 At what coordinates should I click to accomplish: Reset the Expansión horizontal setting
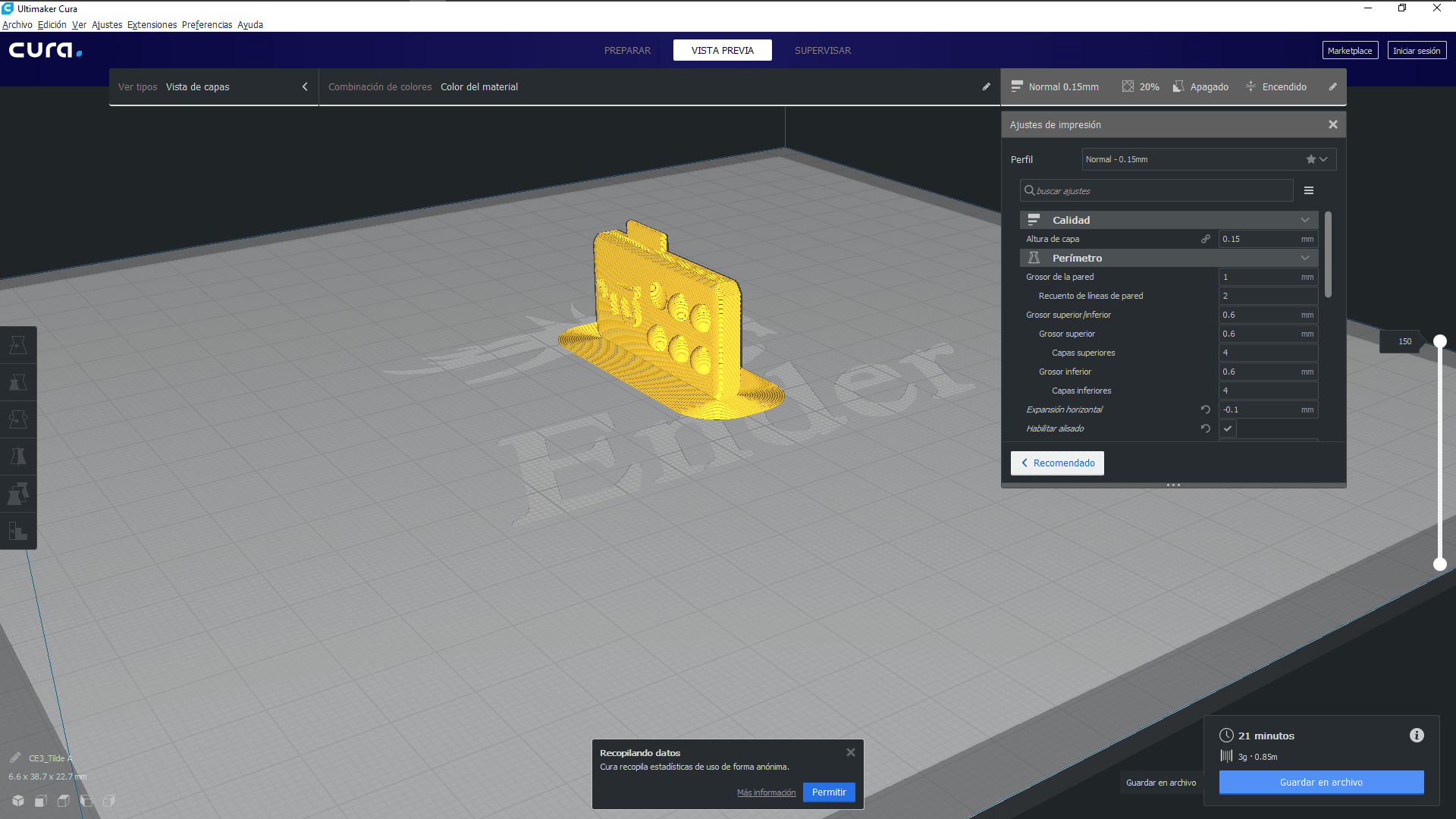pos(1206,409)
